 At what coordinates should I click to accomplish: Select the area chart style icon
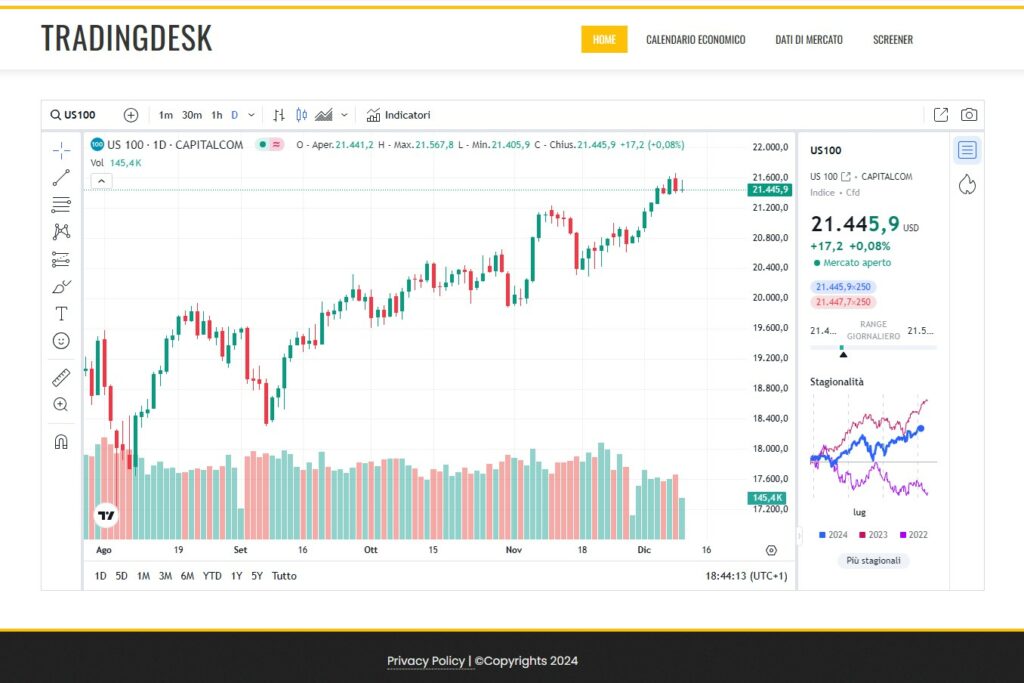(324, 115)
